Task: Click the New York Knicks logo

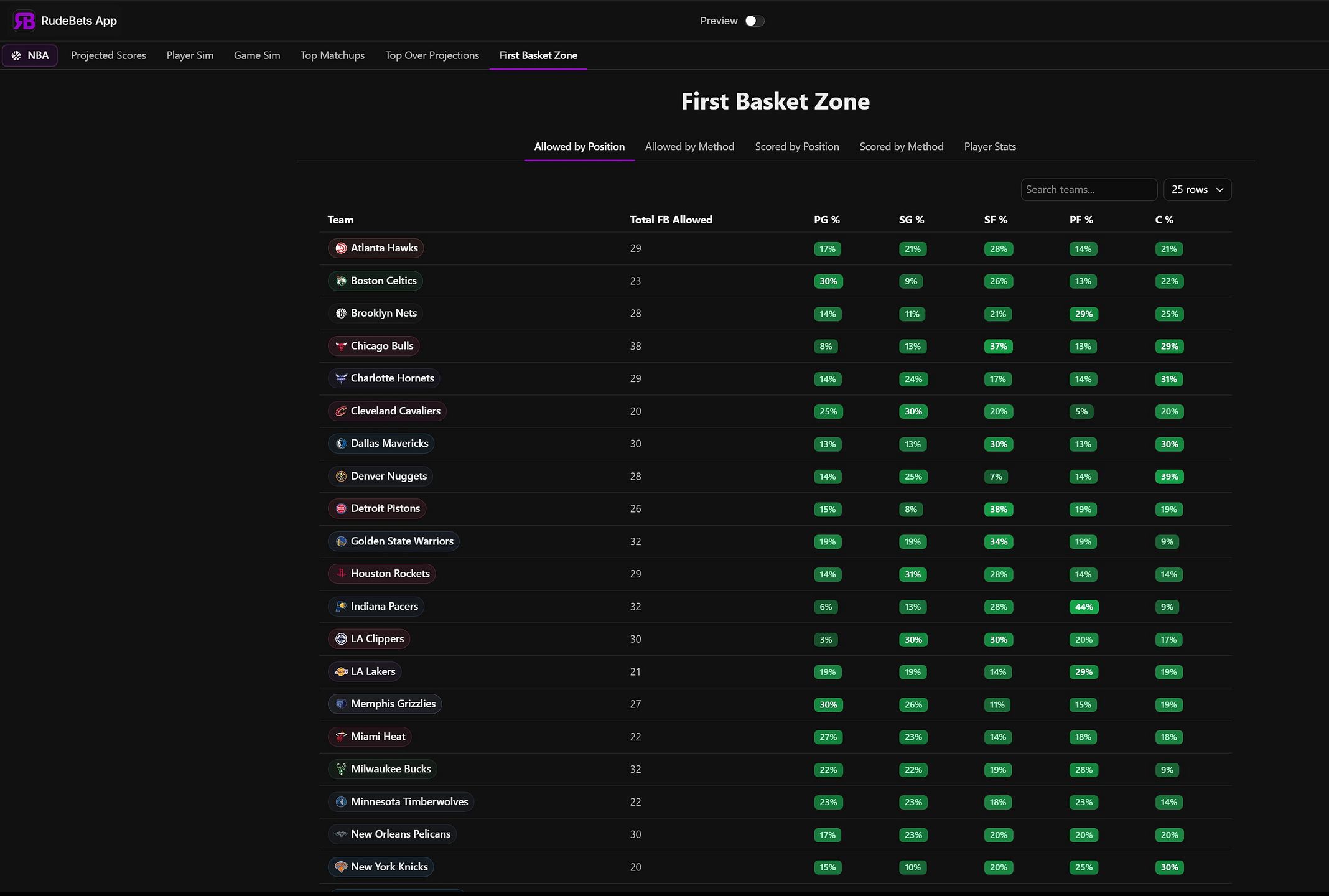Action: click(341, 867)
